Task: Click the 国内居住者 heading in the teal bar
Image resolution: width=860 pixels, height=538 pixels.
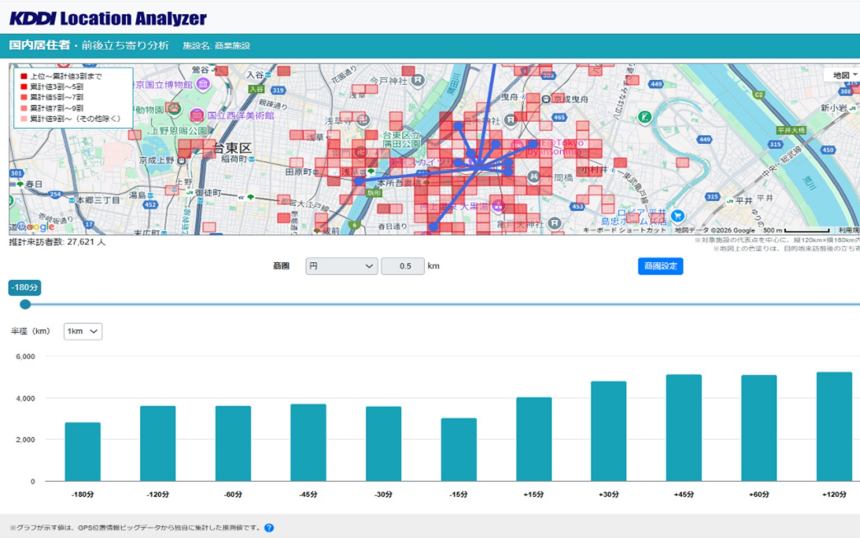Action: click(x=39, y=45)
